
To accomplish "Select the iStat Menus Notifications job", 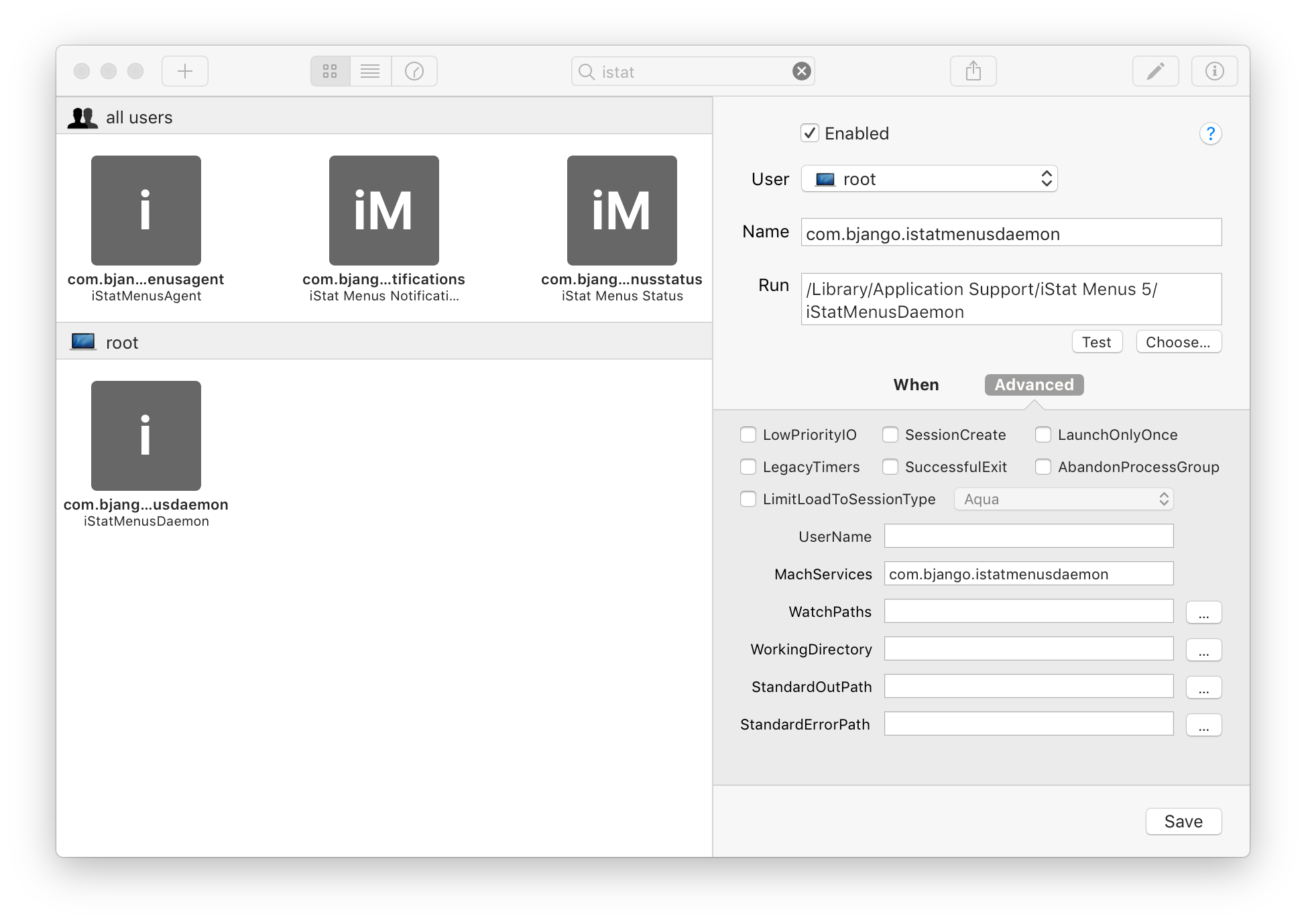I will pos(383,211).
